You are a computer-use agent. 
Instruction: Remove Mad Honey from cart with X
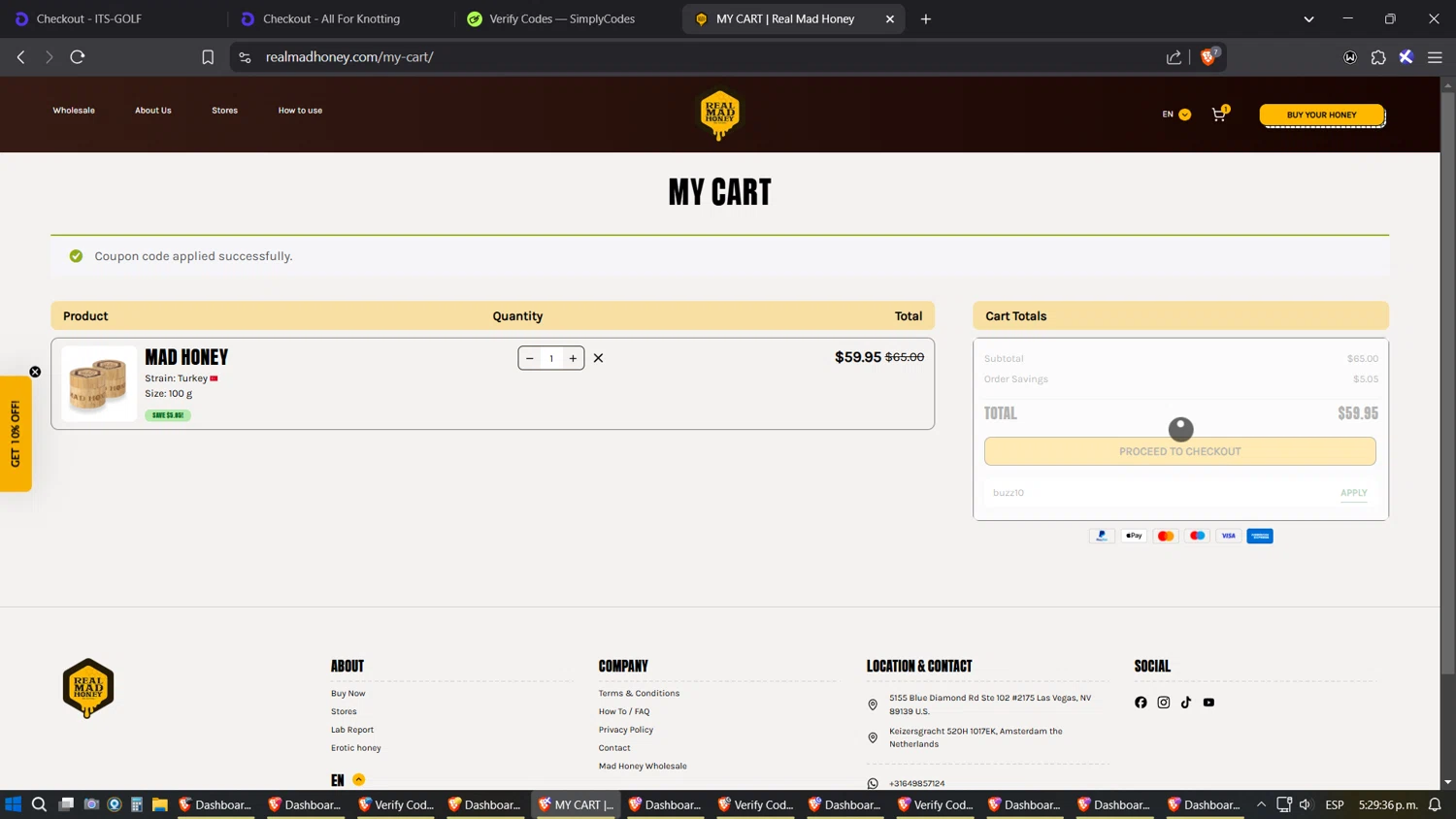[x=598, y=358]
